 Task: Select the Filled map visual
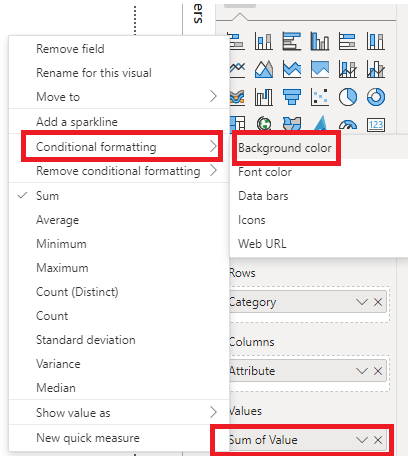292,123
